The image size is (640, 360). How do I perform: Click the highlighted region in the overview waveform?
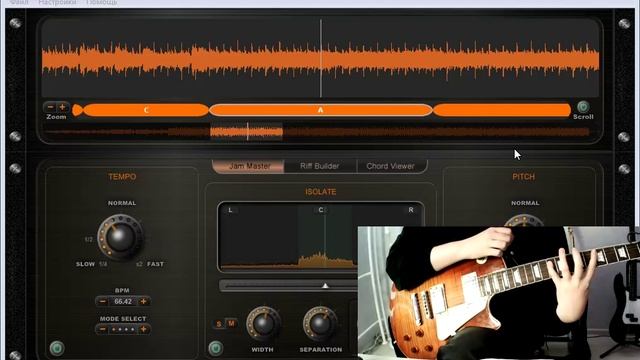coord(247,131)
